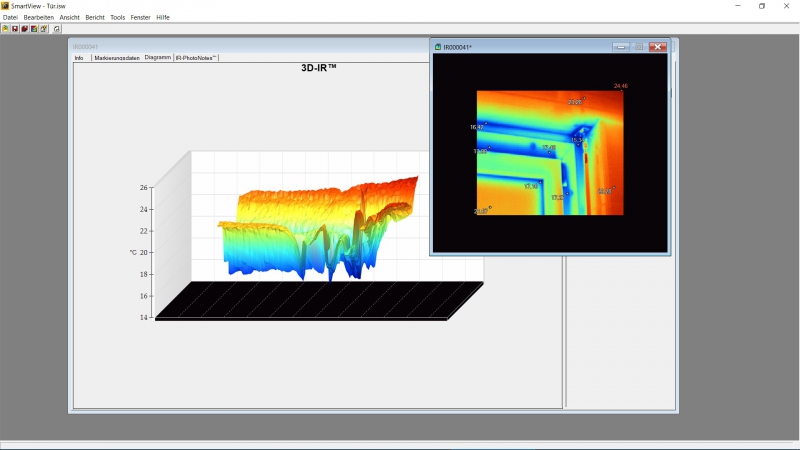
Task: Switch to the Markierungsdaten tab
Action: click(x=117, y=58)
